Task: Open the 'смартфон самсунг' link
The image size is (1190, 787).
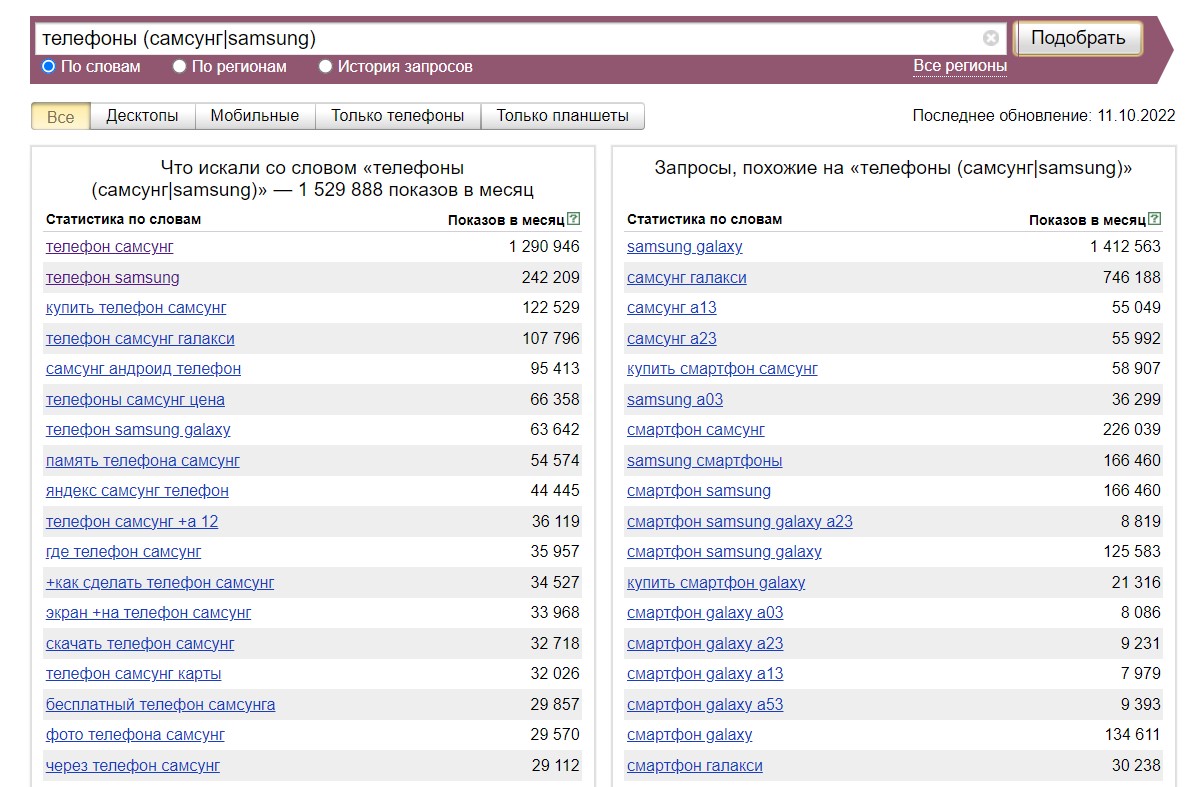Action: point(696,430)
